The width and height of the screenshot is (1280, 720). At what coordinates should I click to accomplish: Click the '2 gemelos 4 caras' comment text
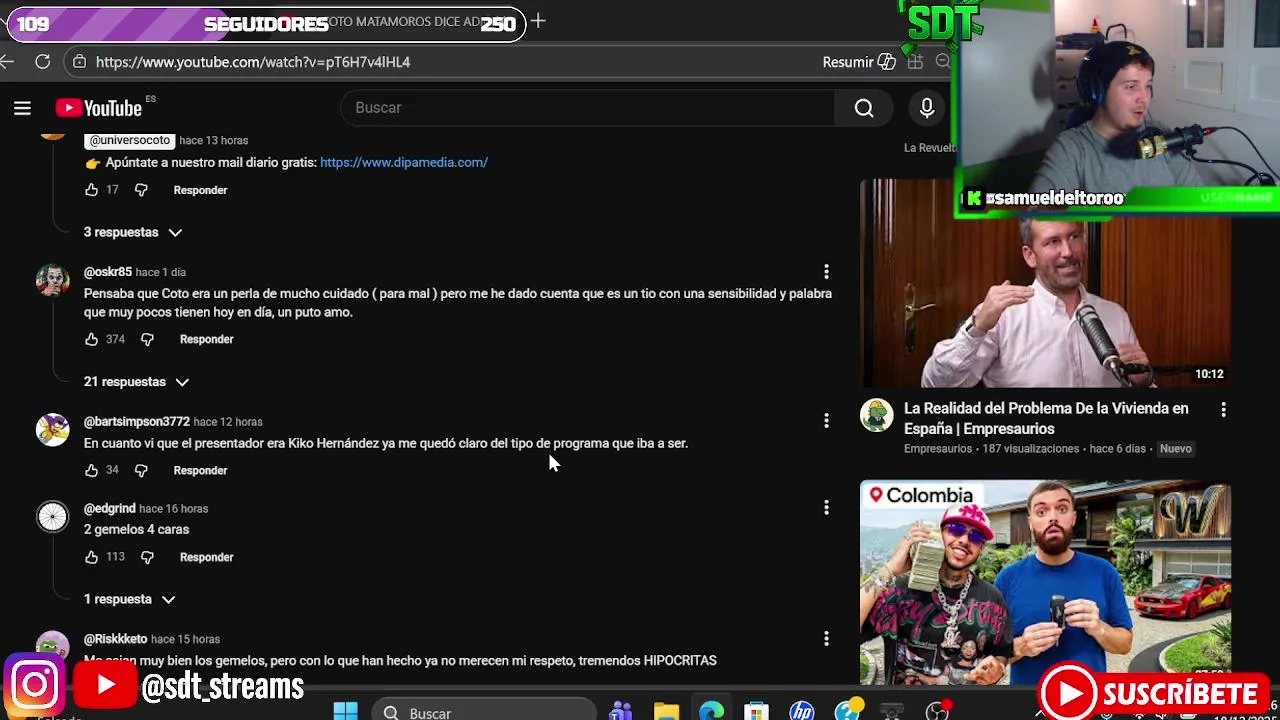137,529
